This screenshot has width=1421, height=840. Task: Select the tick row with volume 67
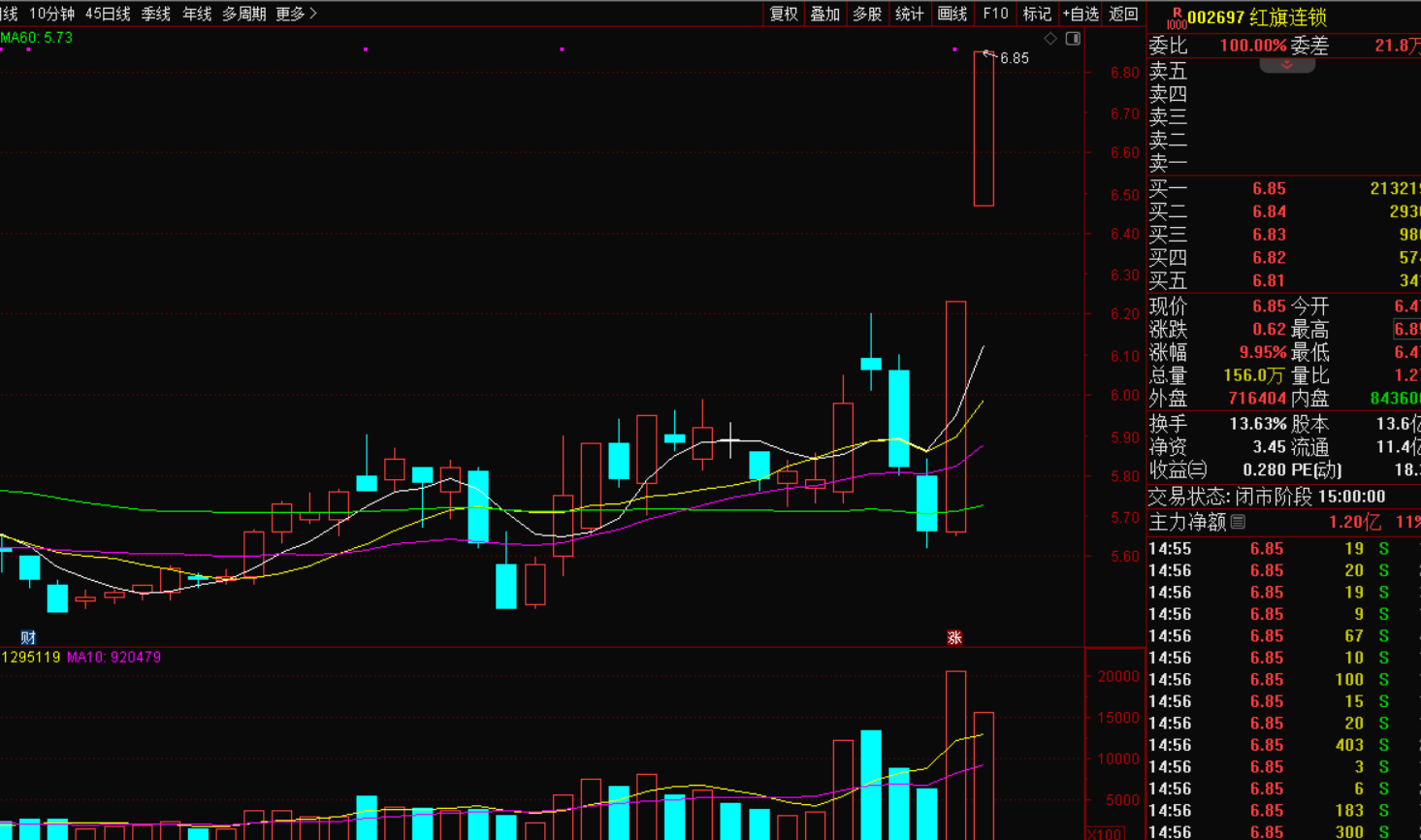pyautogui.click(x=1283, y=636)
